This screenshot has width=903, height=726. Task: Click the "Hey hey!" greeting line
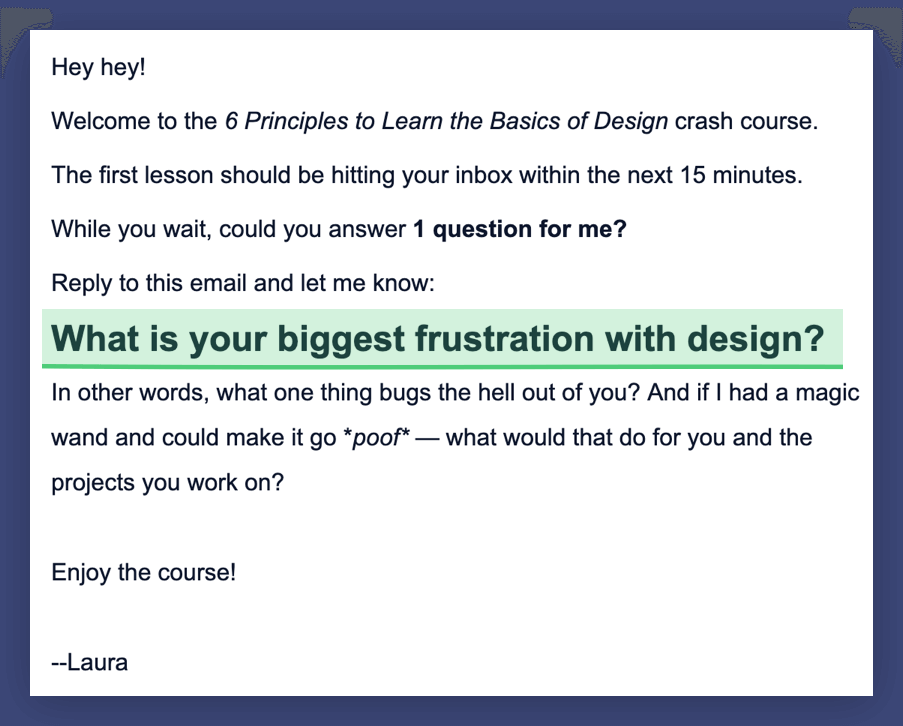click(98, 67)
